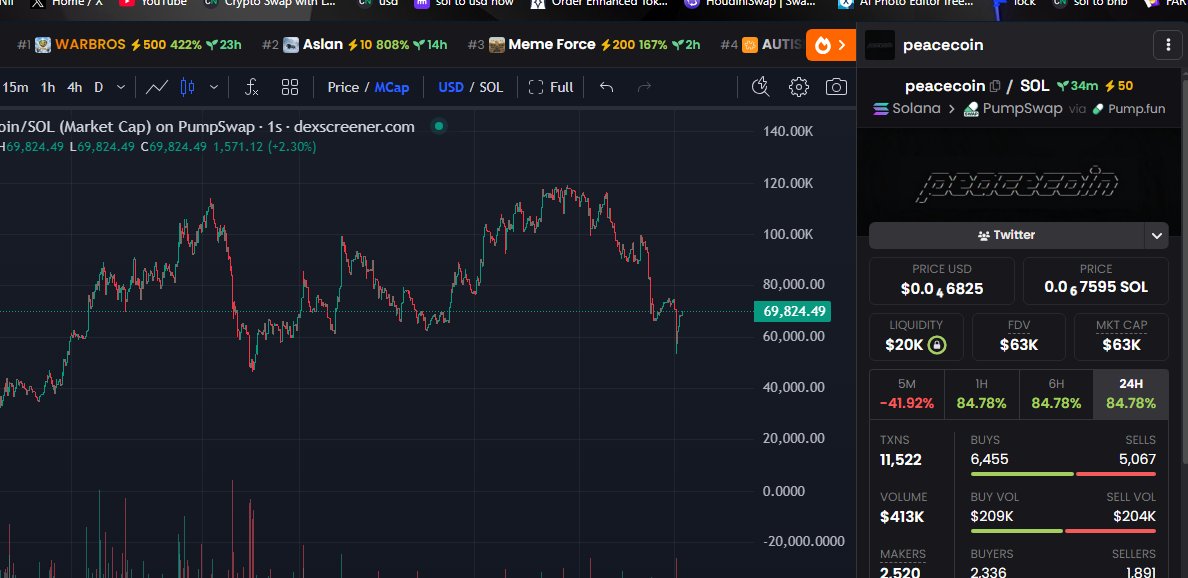Click the 140.00K price axis label

[788, 132]
